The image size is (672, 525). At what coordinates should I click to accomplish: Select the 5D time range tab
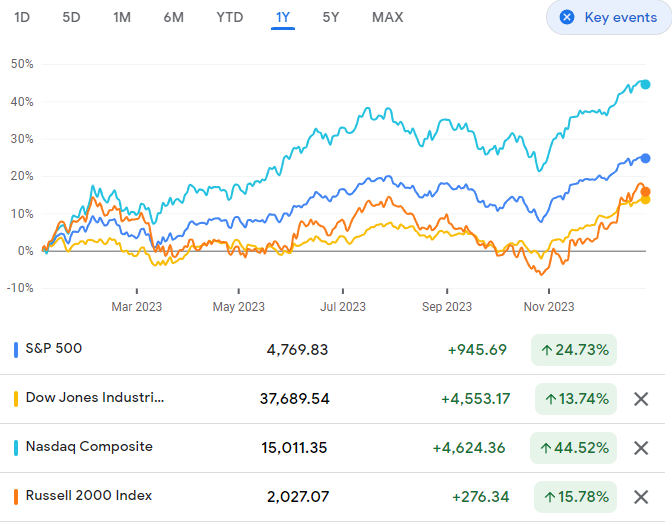pos(71,17)
